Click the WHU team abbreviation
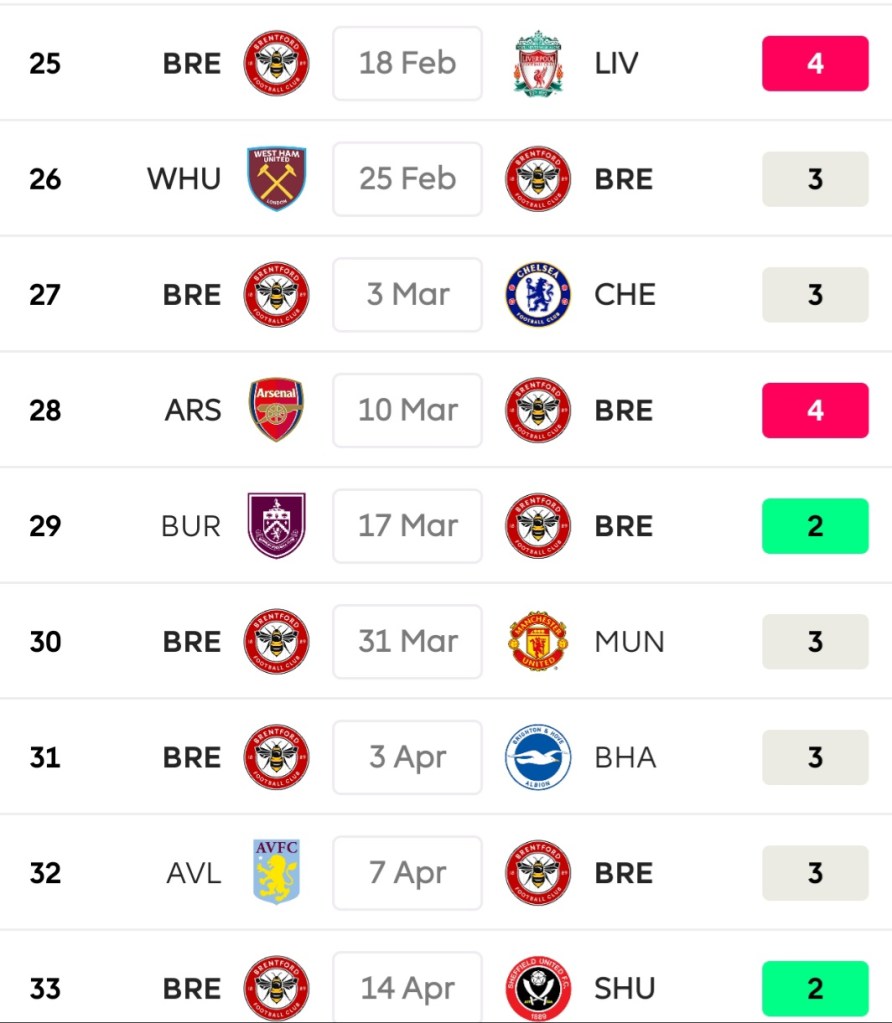 pyautogui.click(x=184, y=179)
